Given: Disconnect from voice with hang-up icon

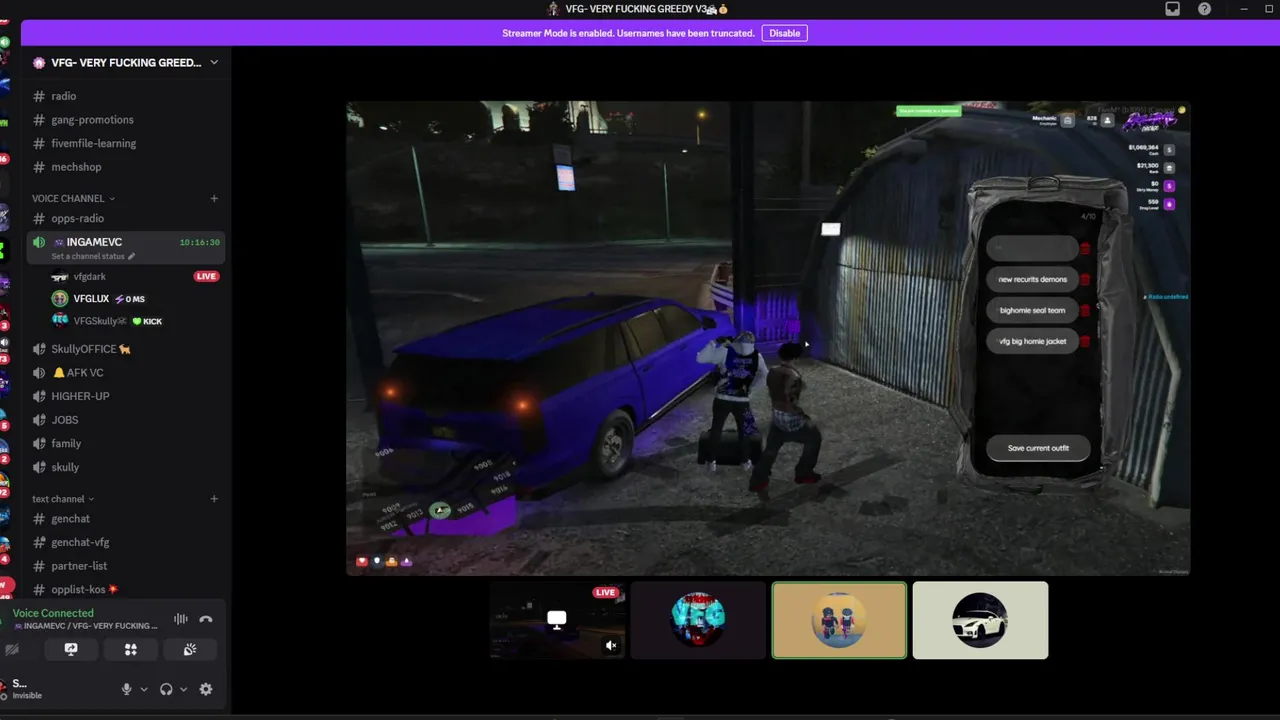Looking at the screenshot, I should tap(206, 619).
